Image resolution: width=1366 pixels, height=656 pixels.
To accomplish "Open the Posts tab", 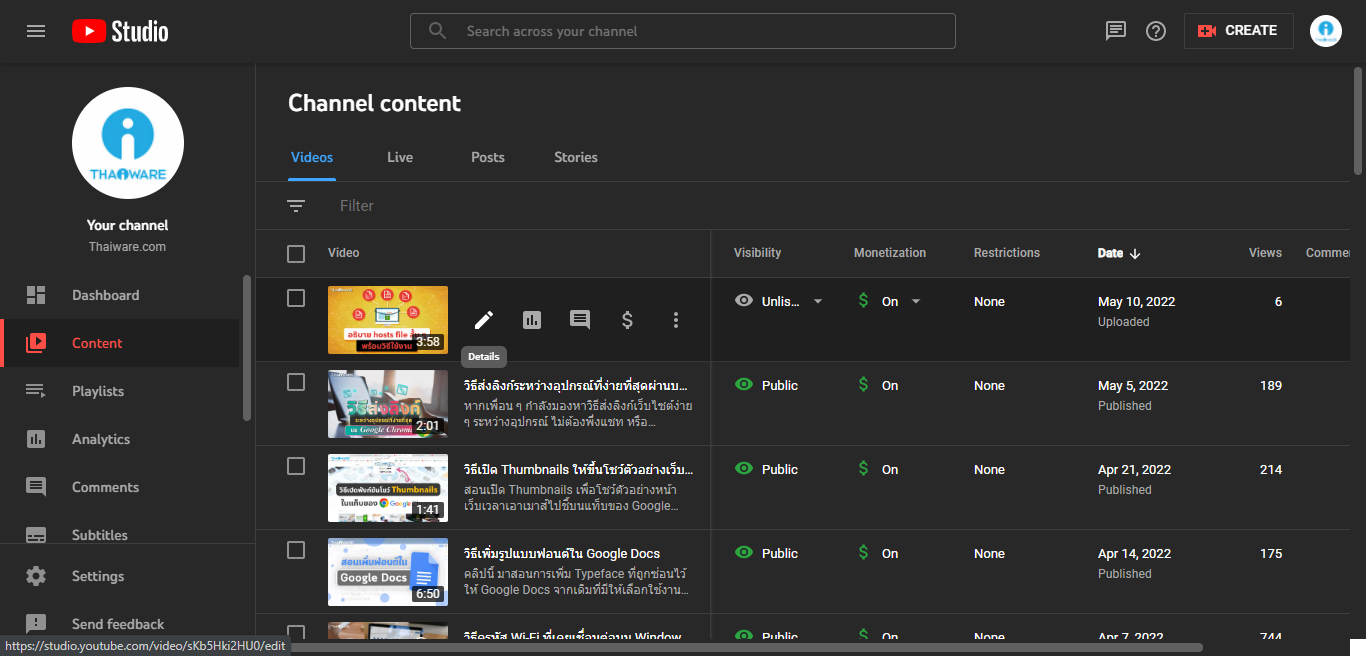I will coord(488,157).
